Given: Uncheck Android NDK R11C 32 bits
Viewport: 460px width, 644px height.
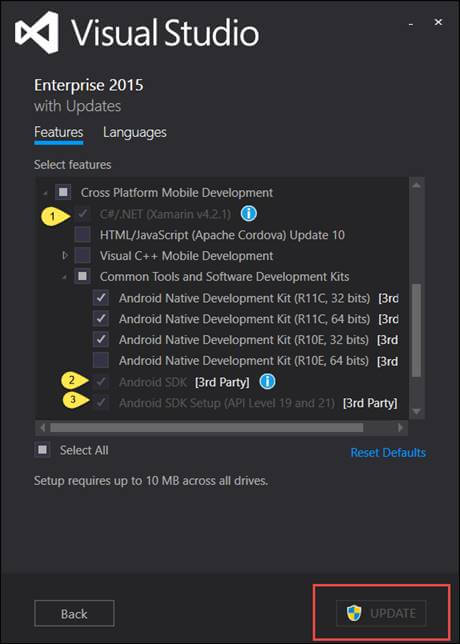Looking at the screenshot, I should (101, 297).
